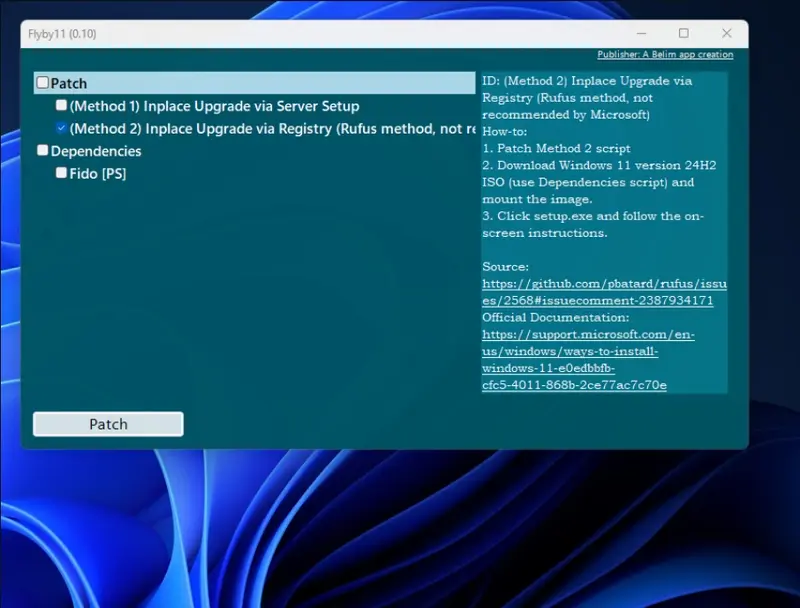Select the Method 1 Server Setup label
Screen dimensions: 800x608
214,106
